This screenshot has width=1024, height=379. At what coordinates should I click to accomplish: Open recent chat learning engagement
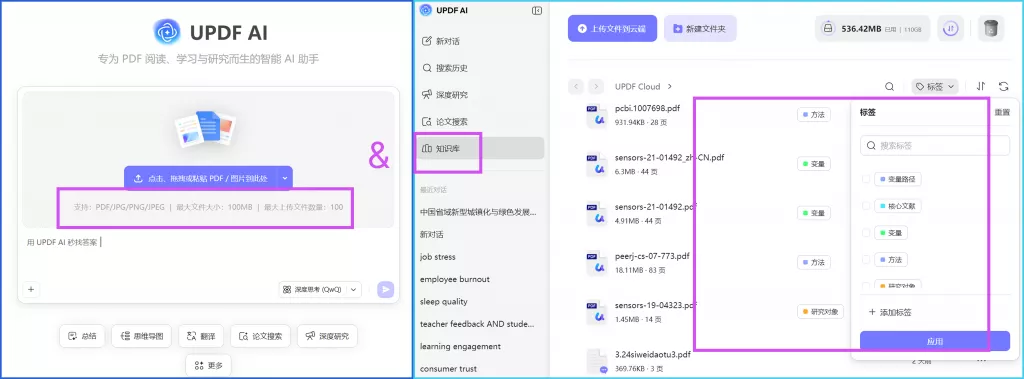click(460, 346)
